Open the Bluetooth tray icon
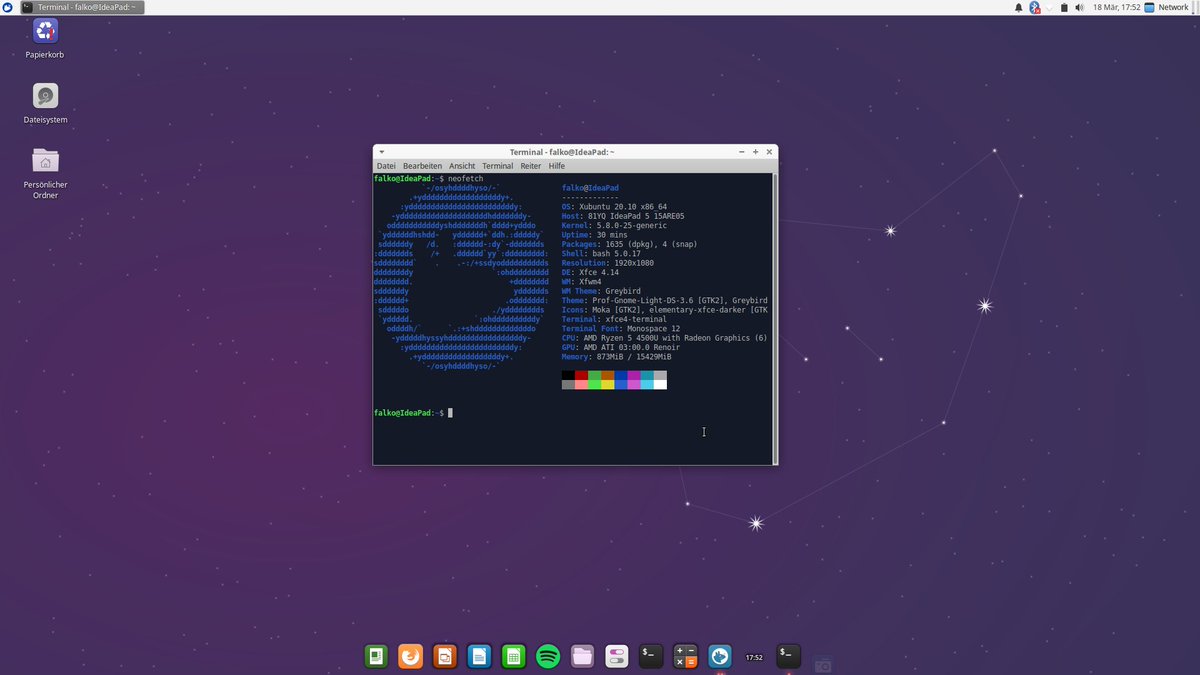The image size is (1200, 675). pos(1035,7)
